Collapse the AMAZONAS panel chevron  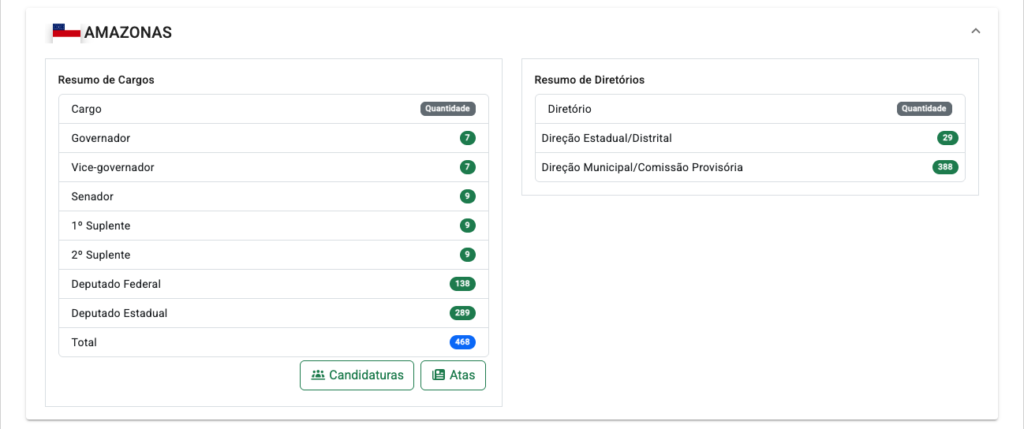(976, 31)
